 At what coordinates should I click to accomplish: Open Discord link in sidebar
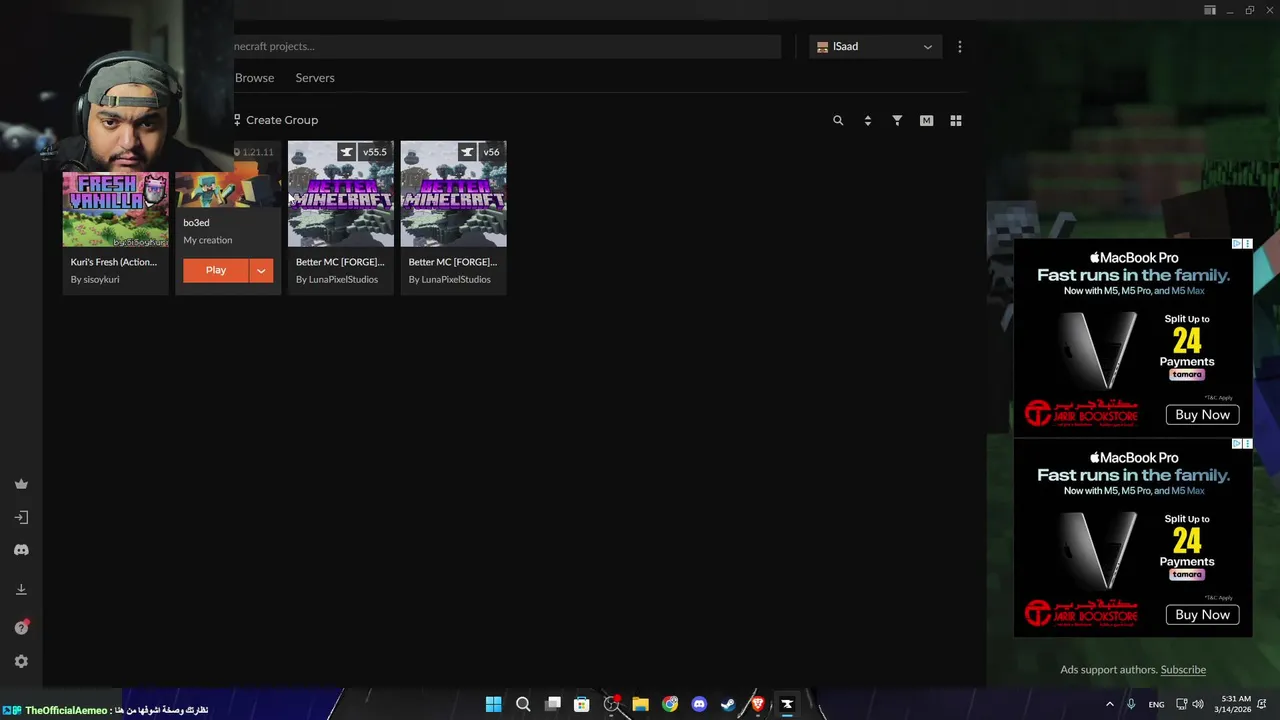click(x=21, y=550)
